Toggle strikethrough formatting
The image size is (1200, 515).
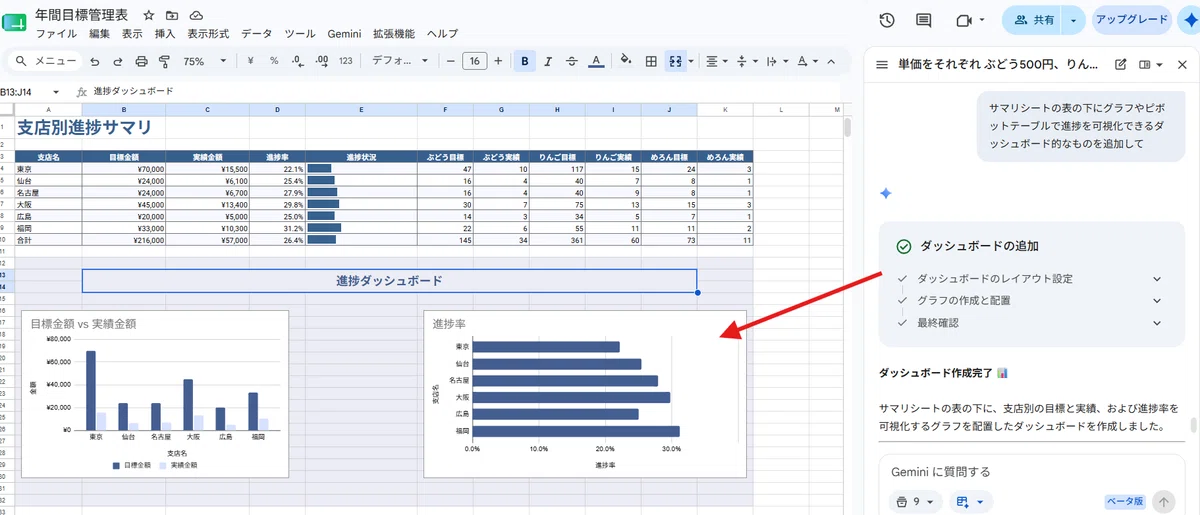point(571,61)
